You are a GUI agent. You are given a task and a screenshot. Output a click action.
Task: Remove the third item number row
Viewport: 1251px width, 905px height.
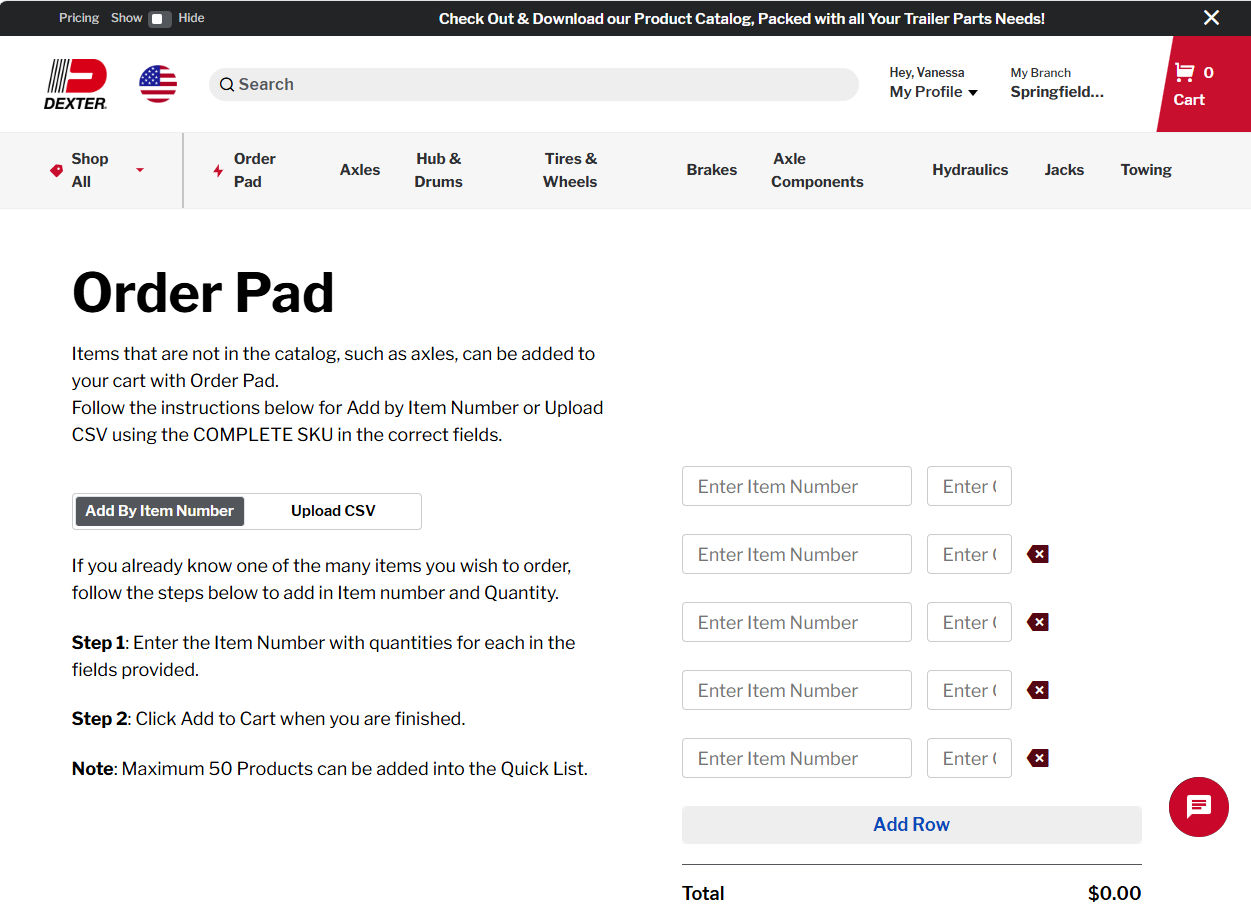tap(1038, 622)
